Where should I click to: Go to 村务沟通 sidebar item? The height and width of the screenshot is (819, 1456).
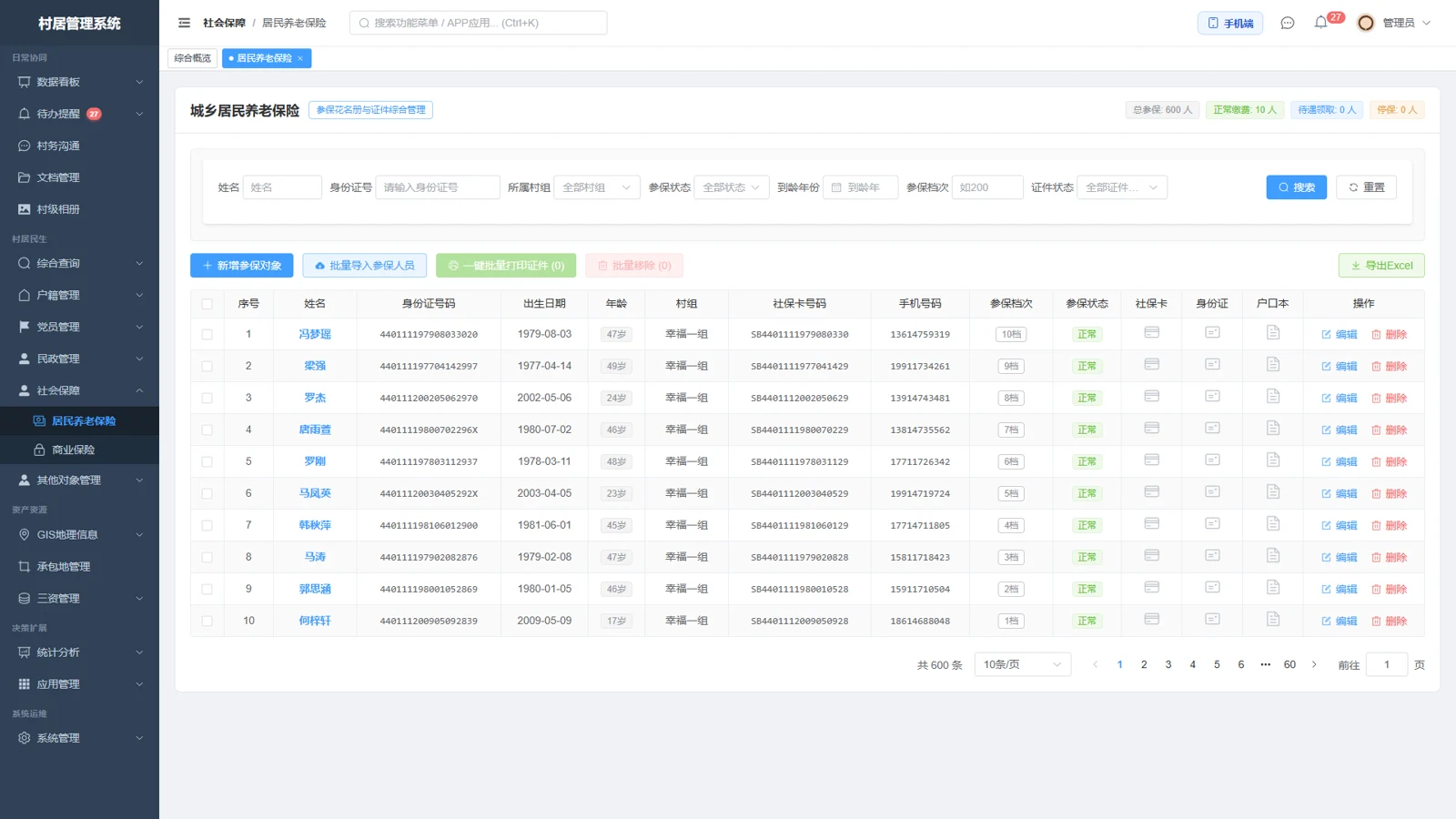tap(79, 146)
